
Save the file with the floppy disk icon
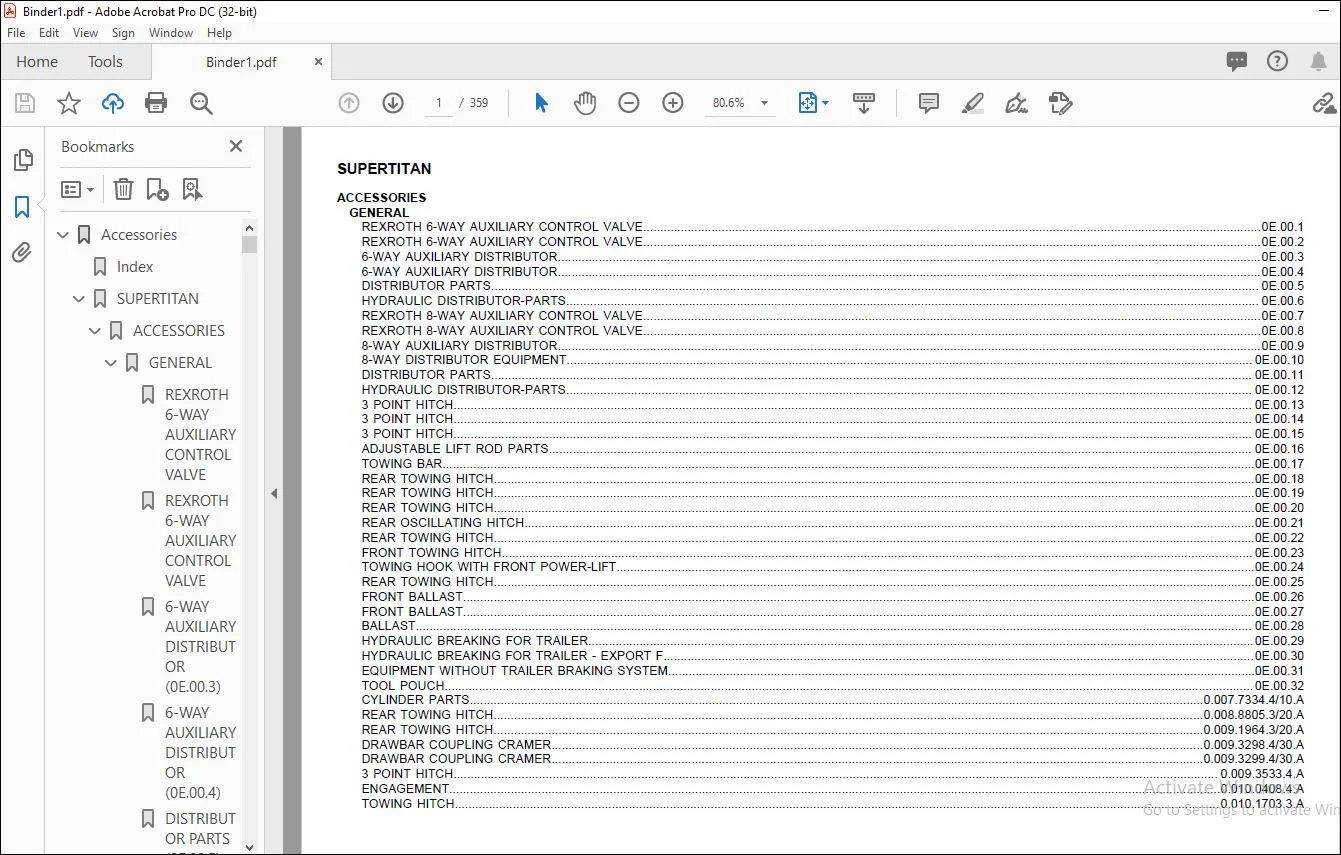tap(25, 103)
